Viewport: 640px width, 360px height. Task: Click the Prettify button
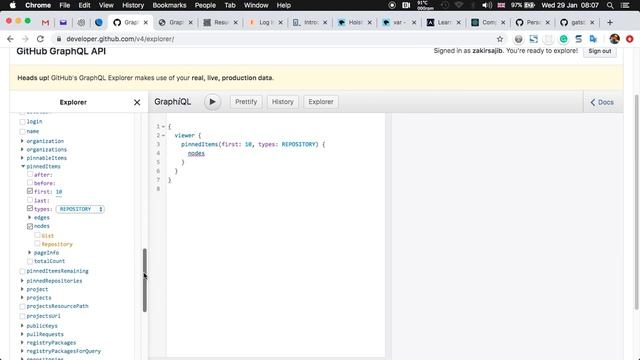(246, 102)
